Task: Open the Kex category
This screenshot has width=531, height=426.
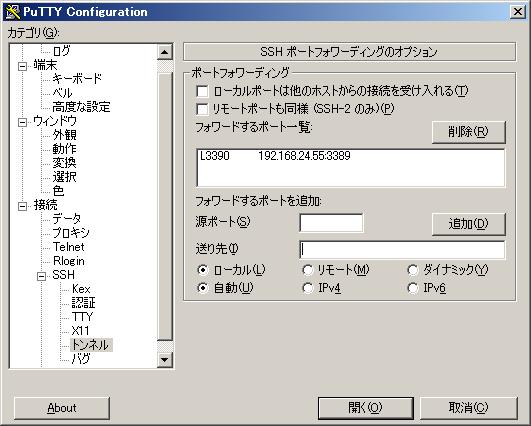Action: 81,289
